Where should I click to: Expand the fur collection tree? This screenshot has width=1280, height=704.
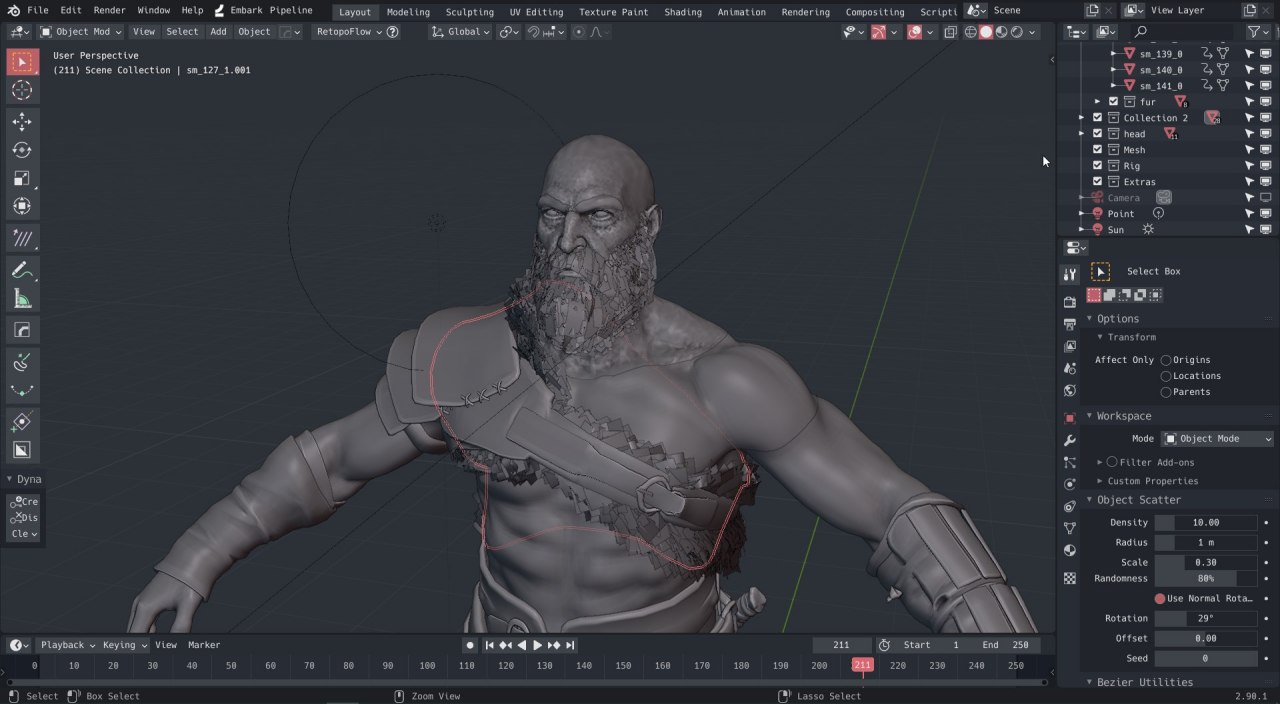[1097, 102]
